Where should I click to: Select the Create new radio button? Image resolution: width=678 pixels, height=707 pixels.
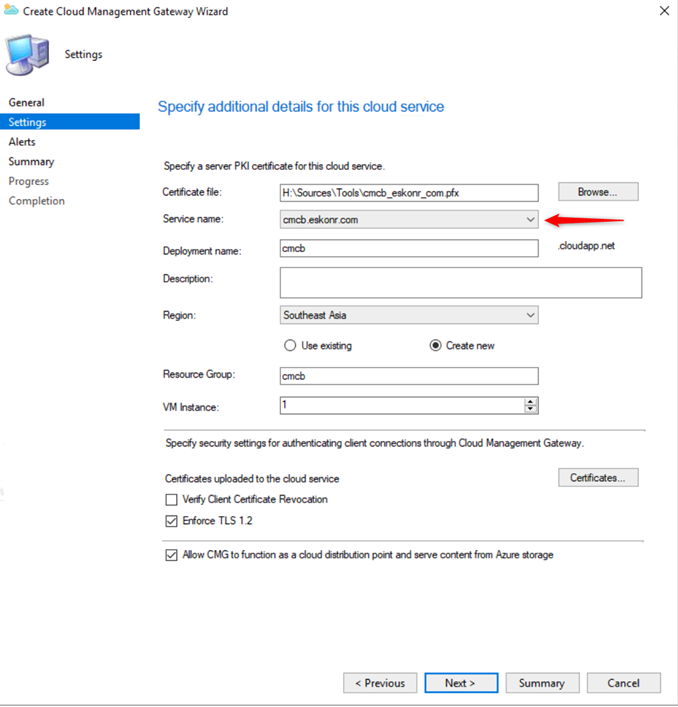(x=435, y=346)
